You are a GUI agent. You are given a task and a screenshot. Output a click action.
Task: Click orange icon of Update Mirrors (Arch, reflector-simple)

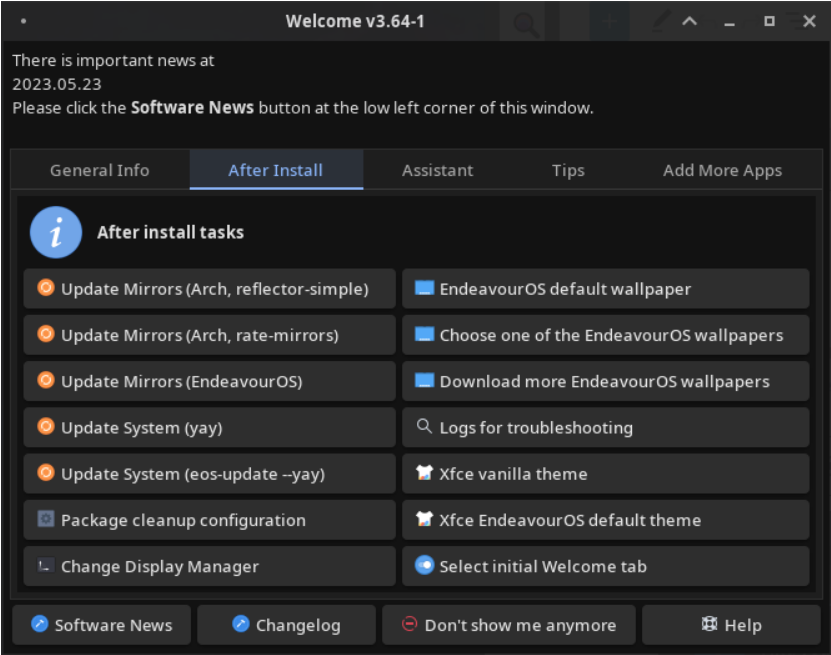pyautogui.click(x=46, y=288)
